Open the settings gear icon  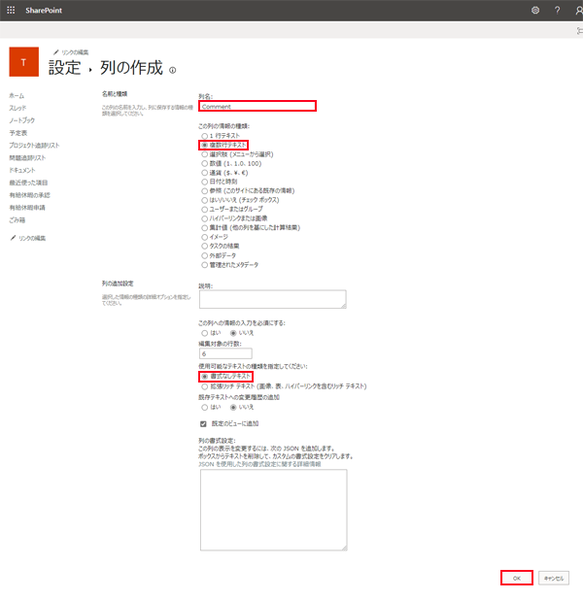click(535, 10)
